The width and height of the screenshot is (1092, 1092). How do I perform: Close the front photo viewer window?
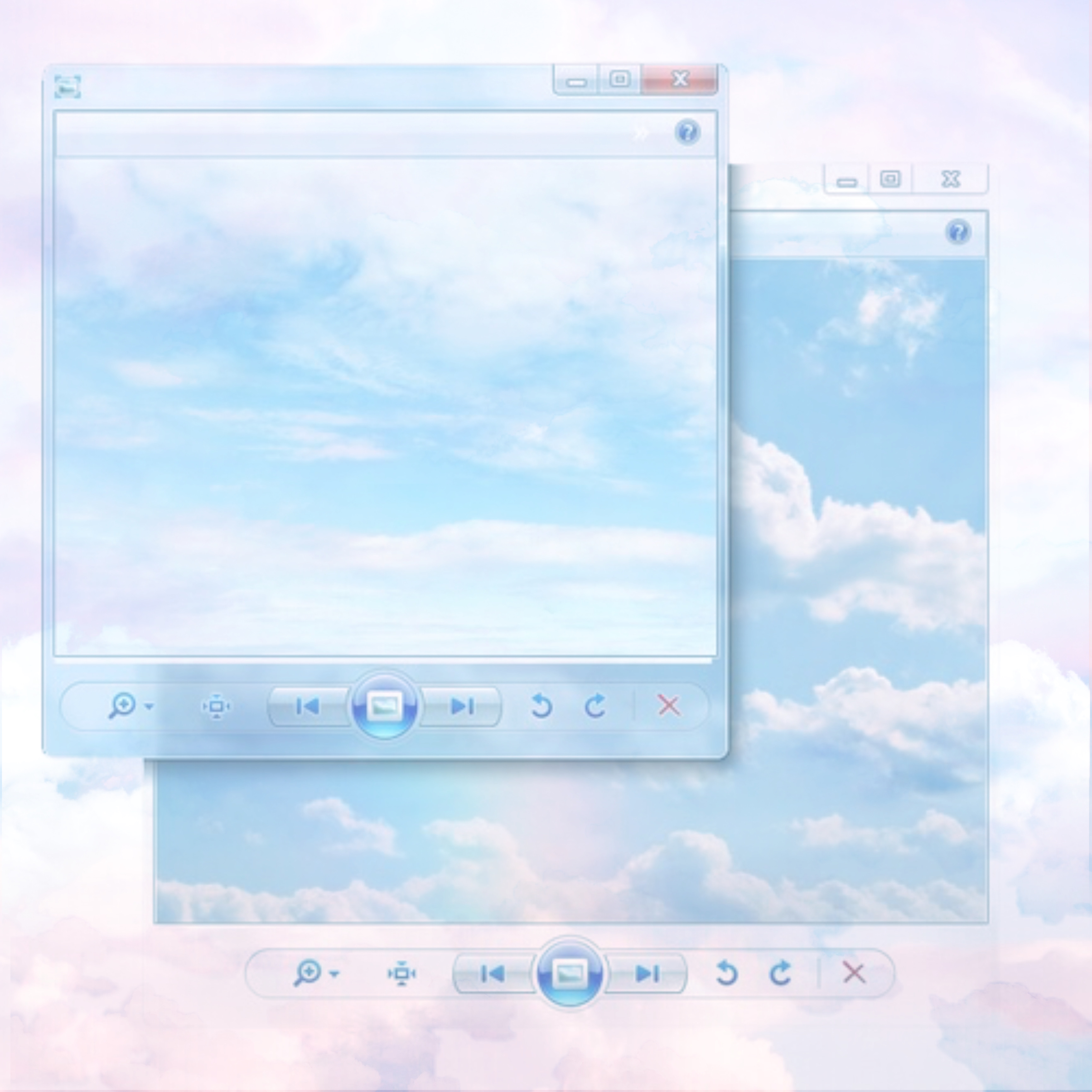(679, 80)
